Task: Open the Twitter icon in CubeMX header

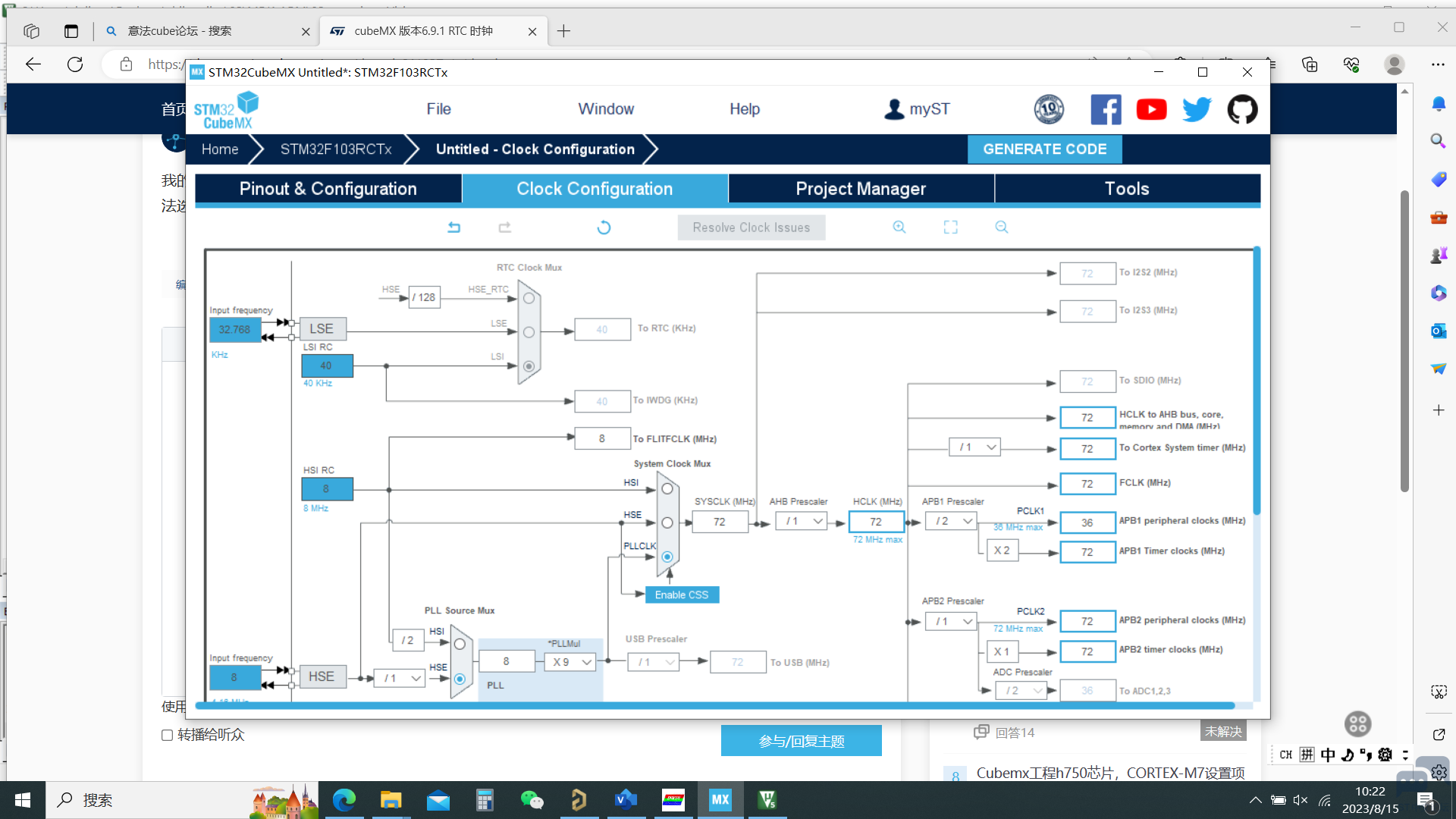Action: [1197, 109]
